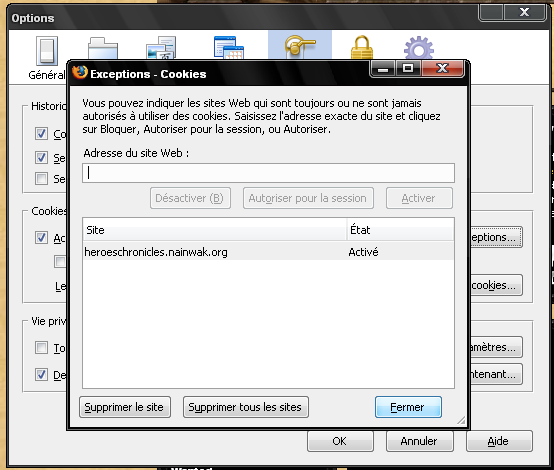This screenshot has height=470, width=554.
Task: Click the Annuler button in Options
Action: click(x=419, y=441)
